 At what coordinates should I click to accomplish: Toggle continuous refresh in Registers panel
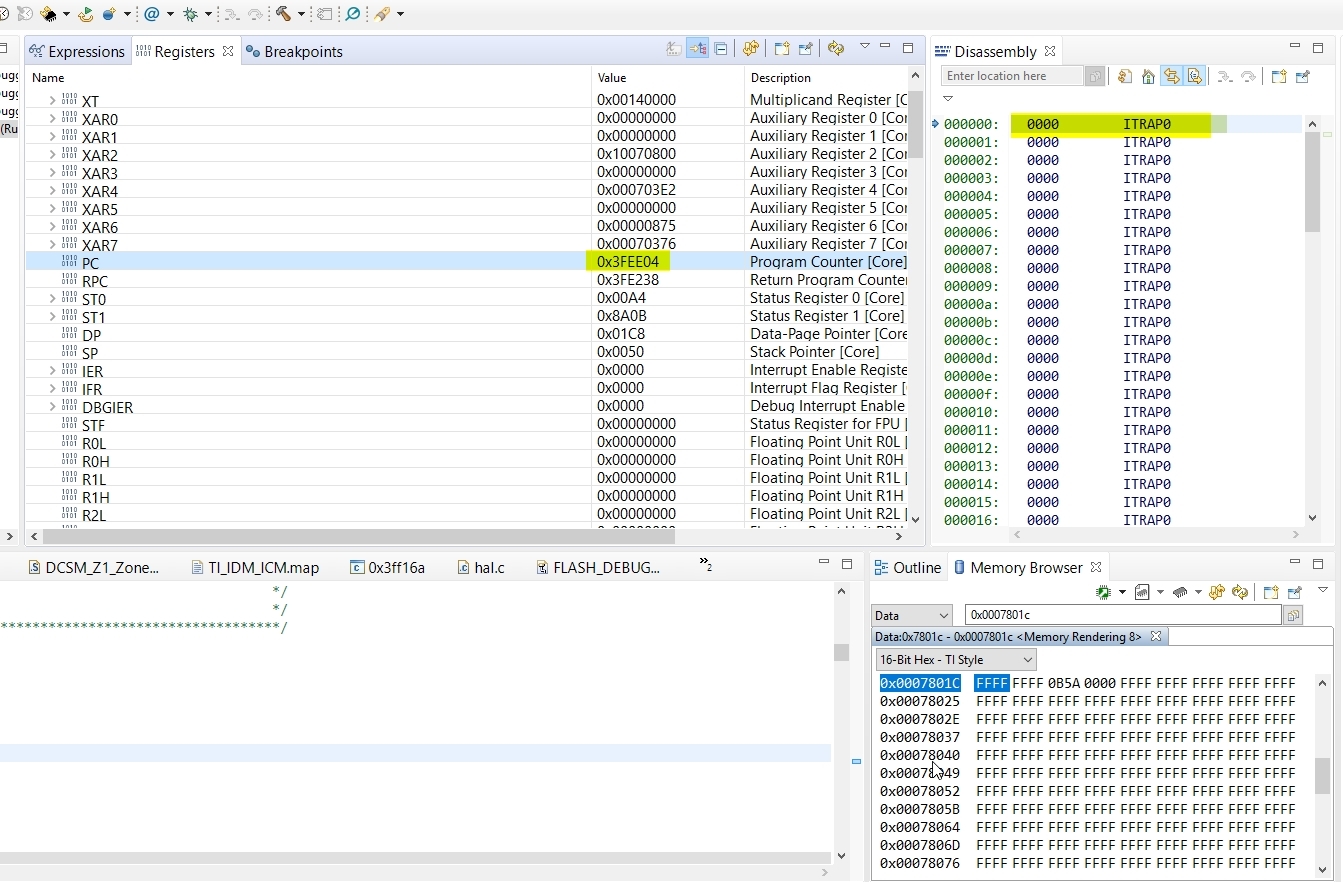pyautogui.click(x=836, y=48)
